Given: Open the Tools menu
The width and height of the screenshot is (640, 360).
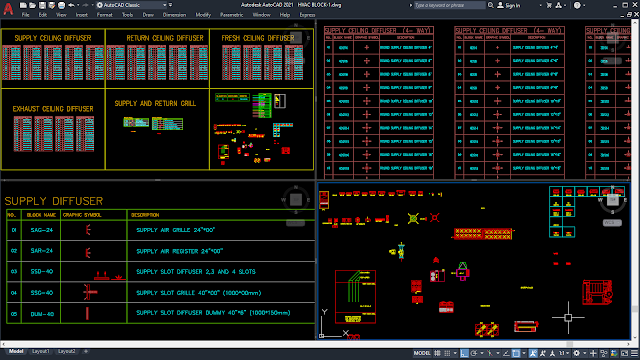Looking at the screenshot, I should [127, 15].
